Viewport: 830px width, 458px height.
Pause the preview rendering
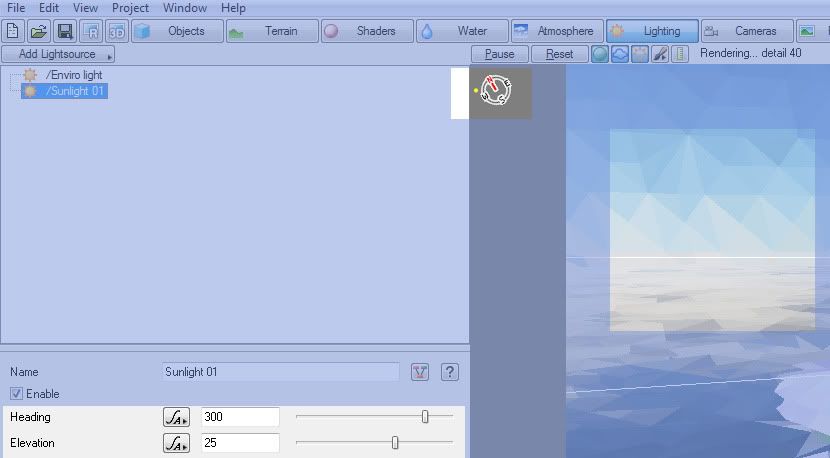[x=500, y=54]
